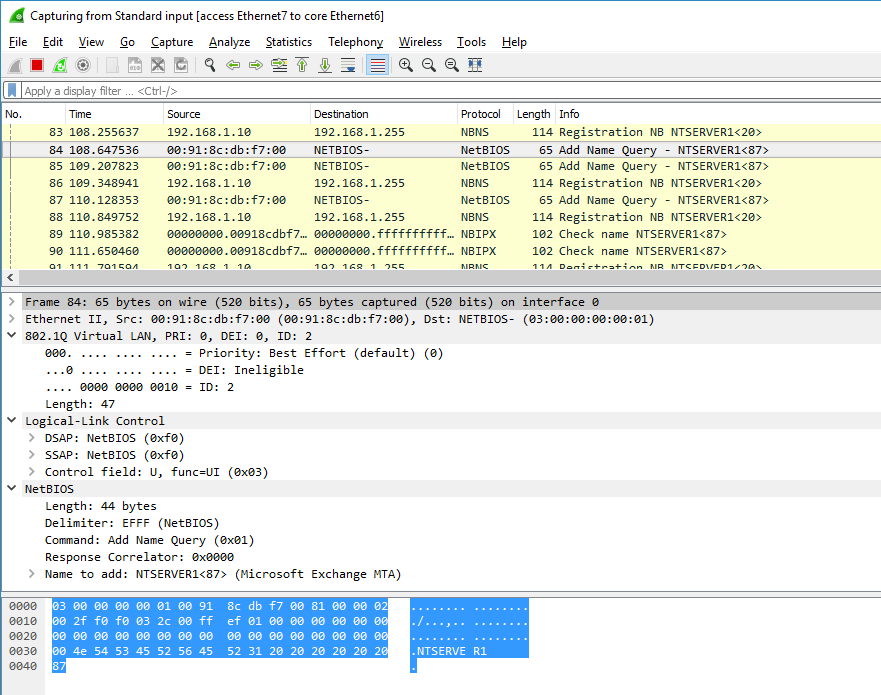Image resolution: width=881 pixels, height=695 pixels.
Task: Reset text to normal size icon
Action: (x=452, y=65)
